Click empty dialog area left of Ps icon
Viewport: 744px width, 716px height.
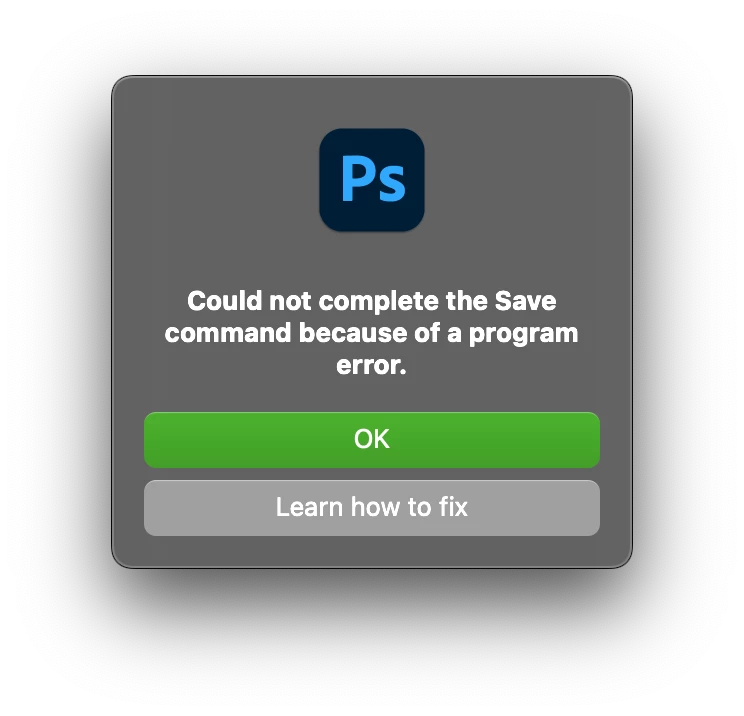point(216,180)
